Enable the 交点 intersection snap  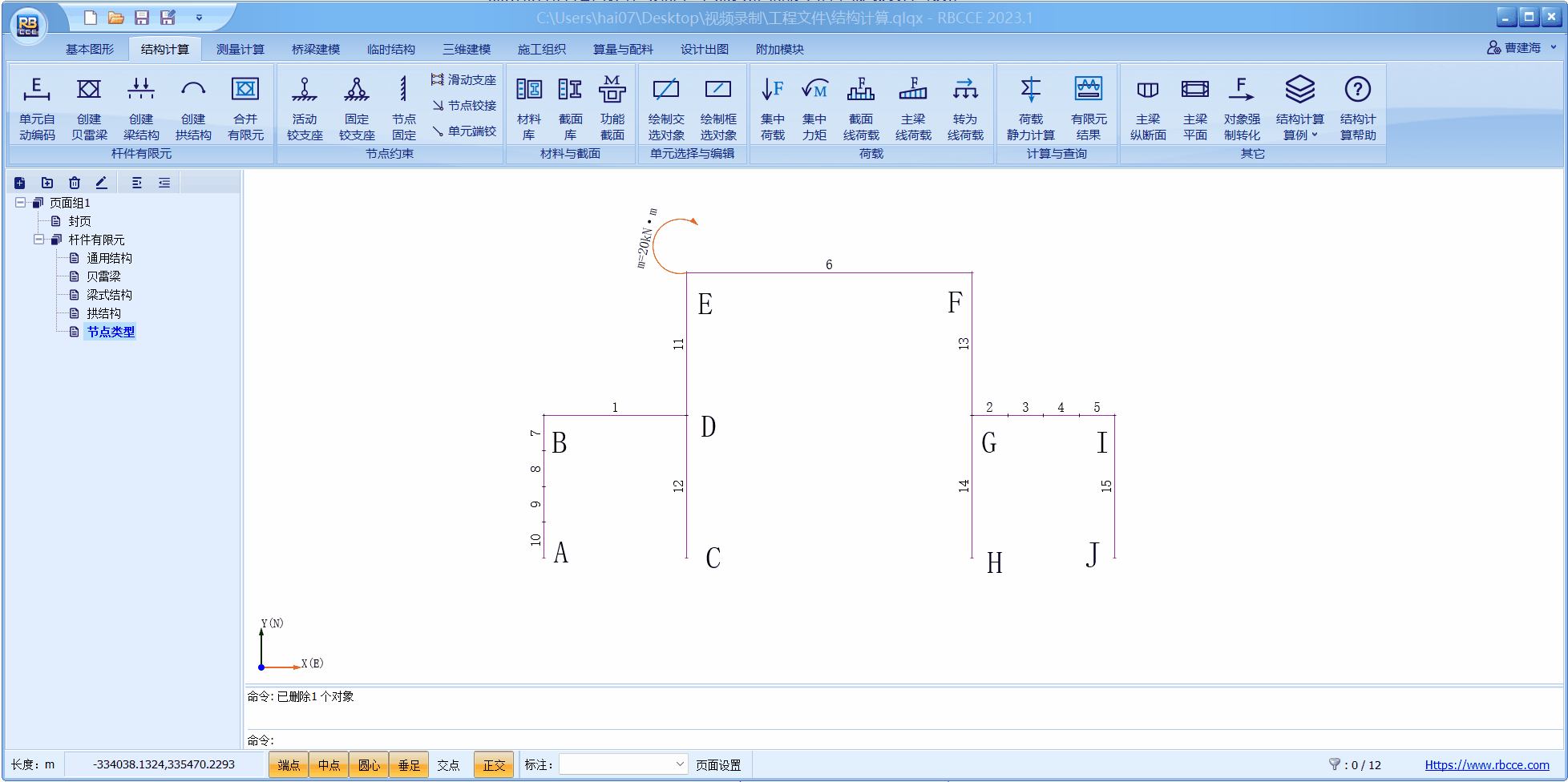(448, 765)
